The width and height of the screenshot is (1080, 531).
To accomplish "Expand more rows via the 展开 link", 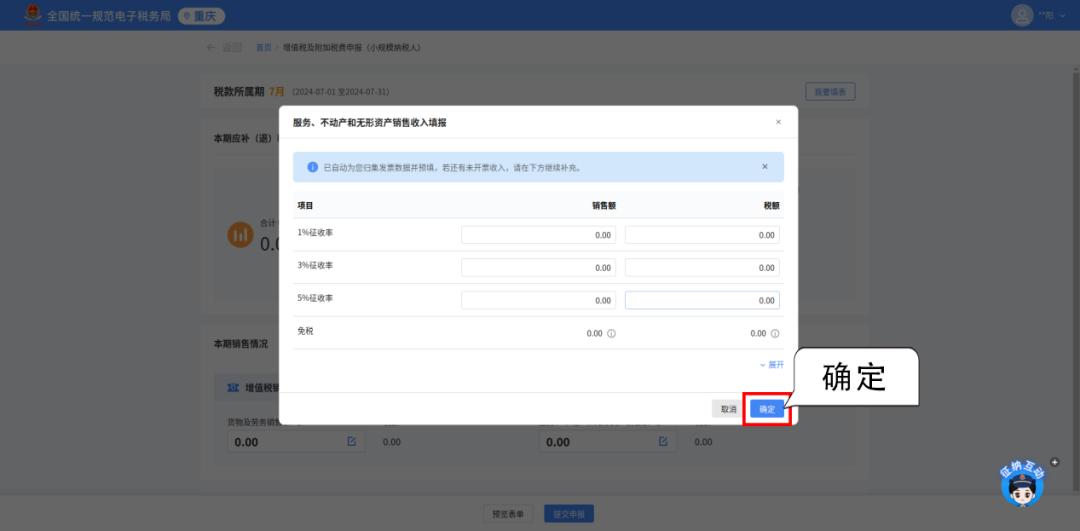I will 771,365.
